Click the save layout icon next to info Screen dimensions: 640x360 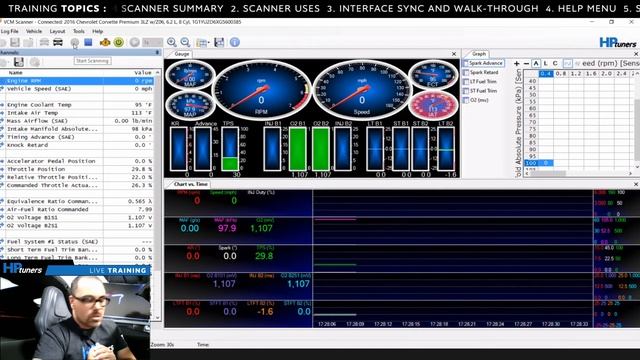[219, 42]
